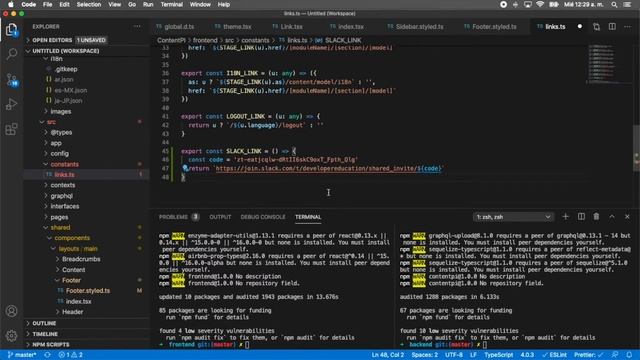This screenshot has height=360, width=640.
Task: Open the Explorer view in the activity bar
Action: [x=11, y=29]
